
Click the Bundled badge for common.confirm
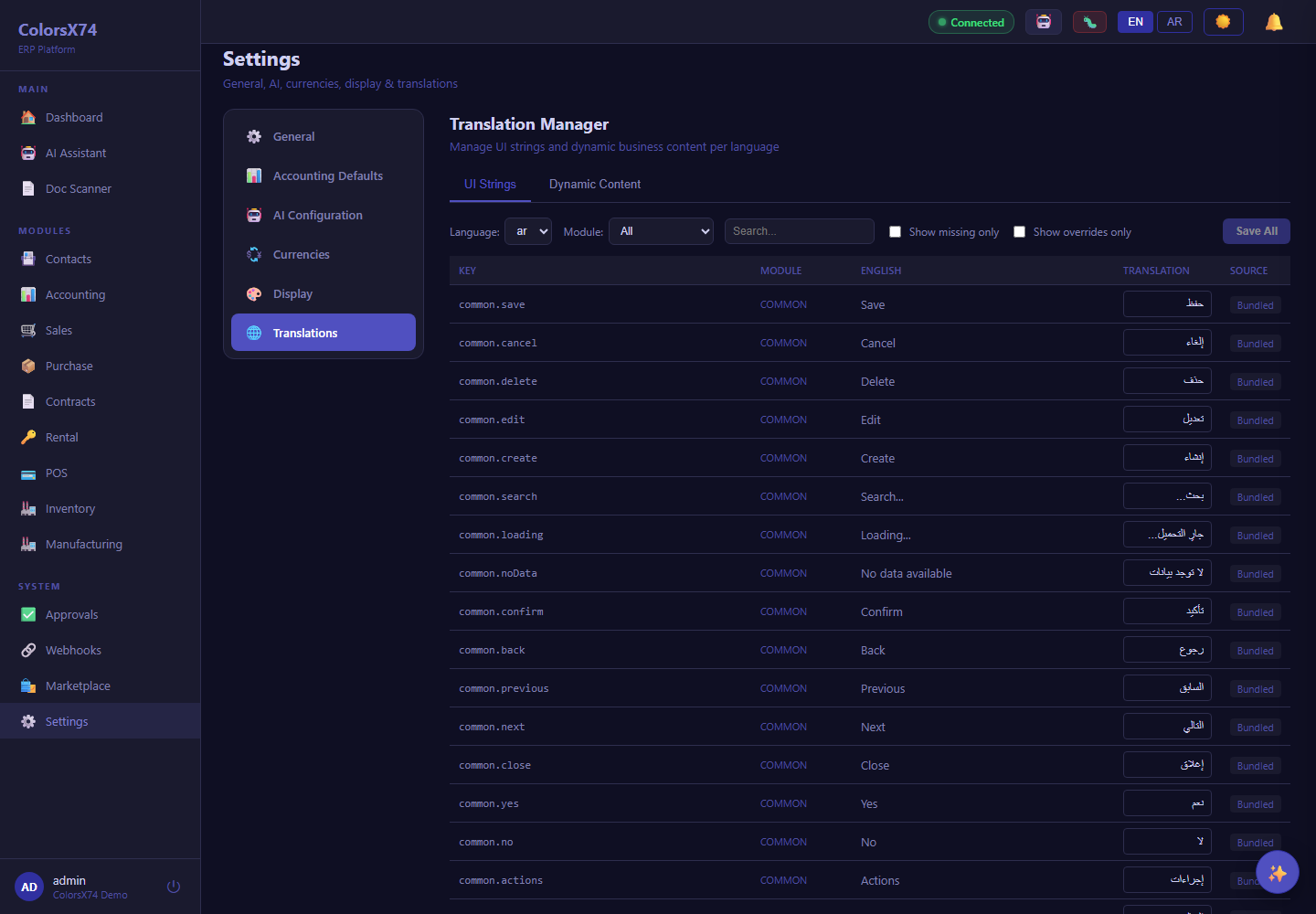click(1255, 612)
